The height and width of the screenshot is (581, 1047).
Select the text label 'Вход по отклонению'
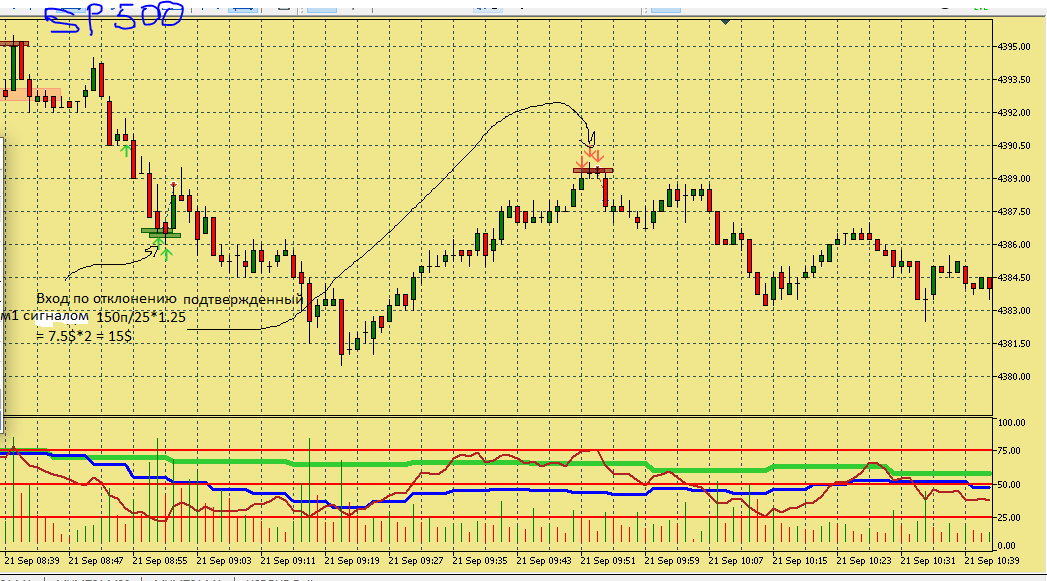point(106,299)
